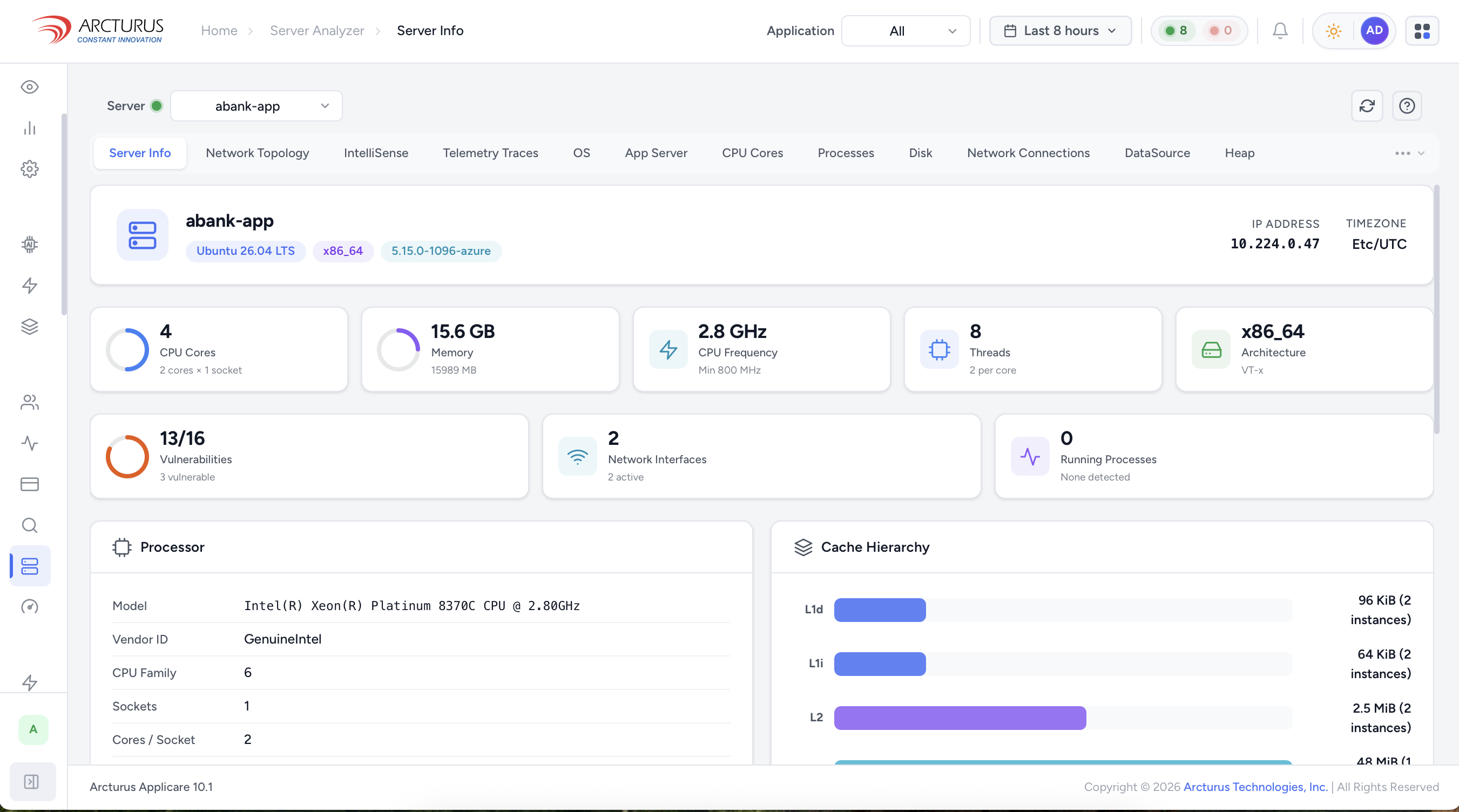The height and width of the screenshot is (812, 1459).
Task: Click the Running Processes activity icon
Action: (x=1030, y=456)
